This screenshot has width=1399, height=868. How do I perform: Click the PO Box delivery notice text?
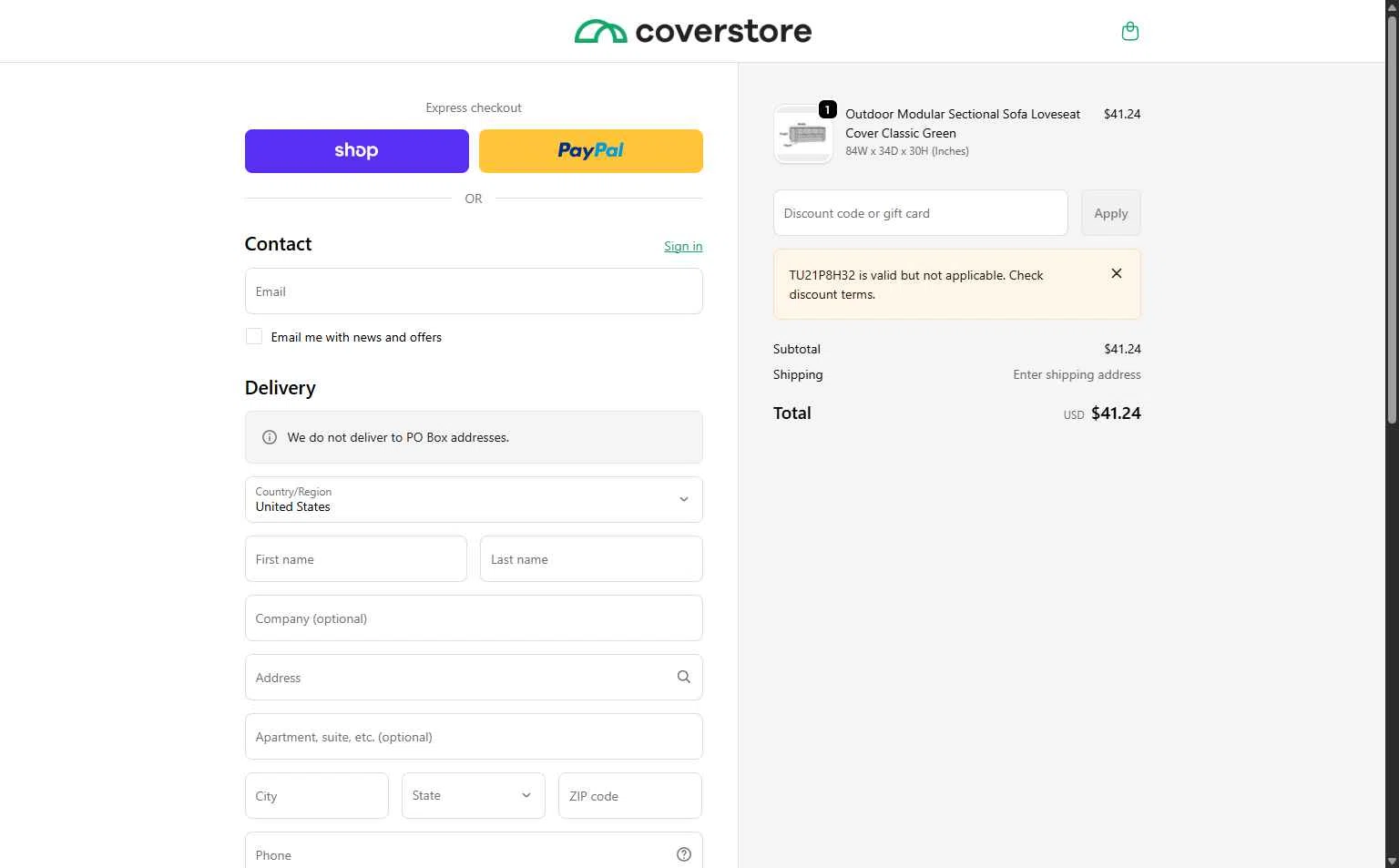coord(398,437)
